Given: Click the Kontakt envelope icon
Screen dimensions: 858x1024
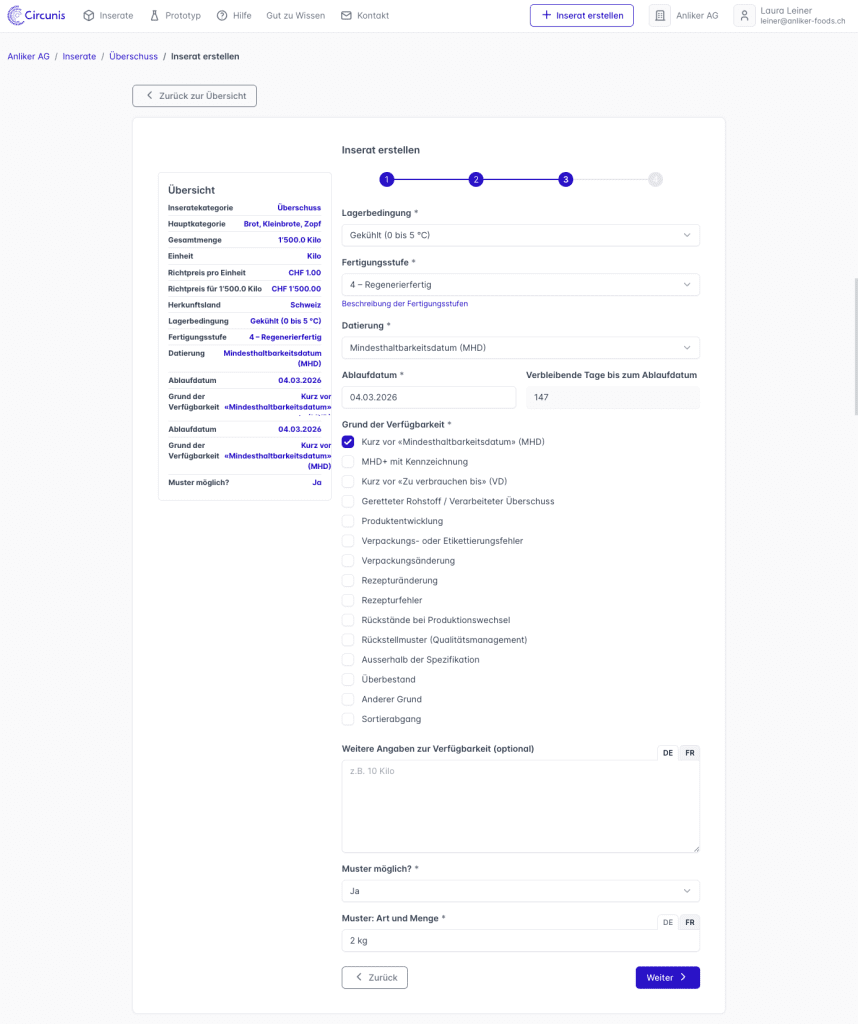Looking at the screenshot, I should pyautogui.click(x=346, y=16).
